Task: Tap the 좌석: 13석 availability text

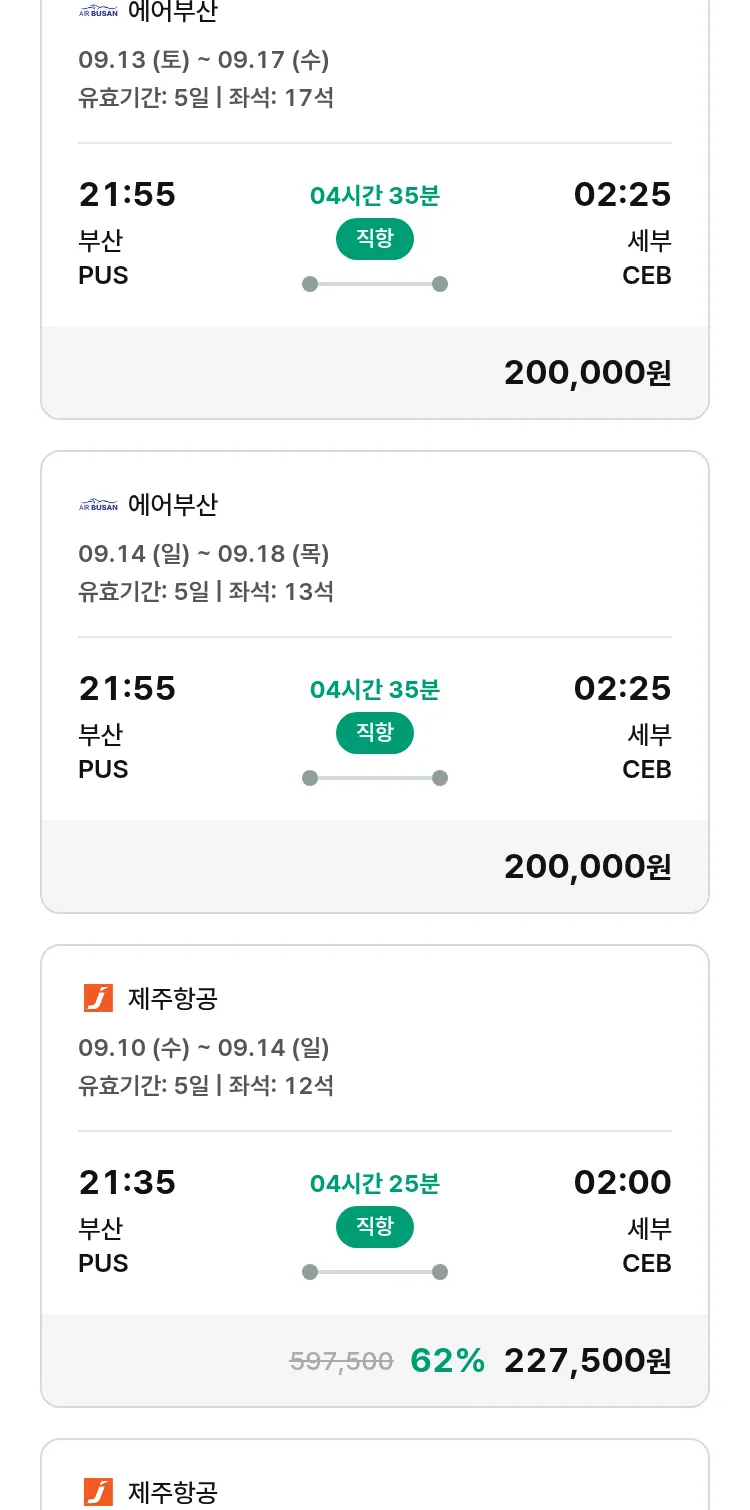Action: (x=281, y=591)
